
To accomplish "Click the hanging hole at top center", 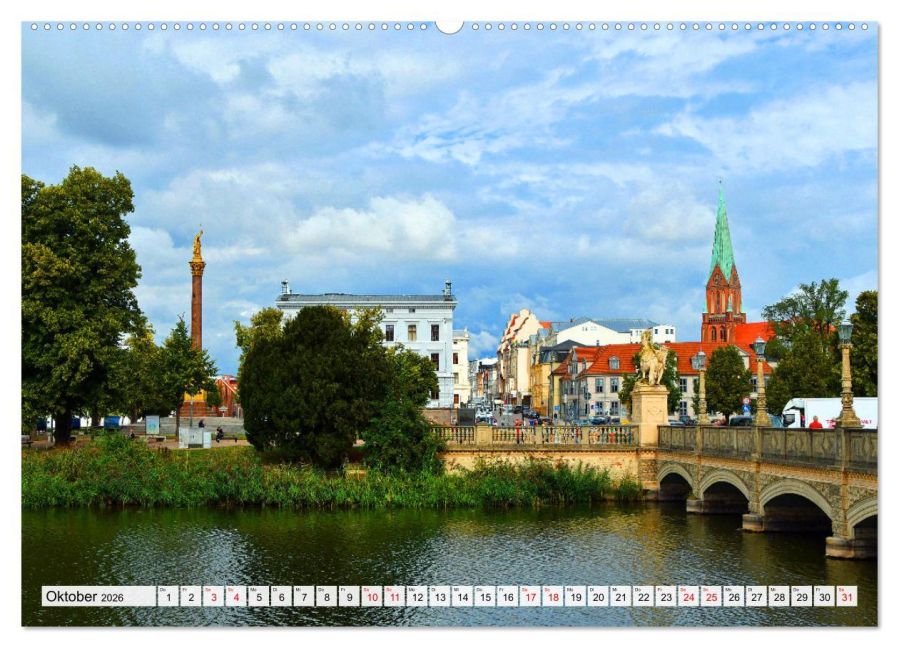I will click(449, 25).
